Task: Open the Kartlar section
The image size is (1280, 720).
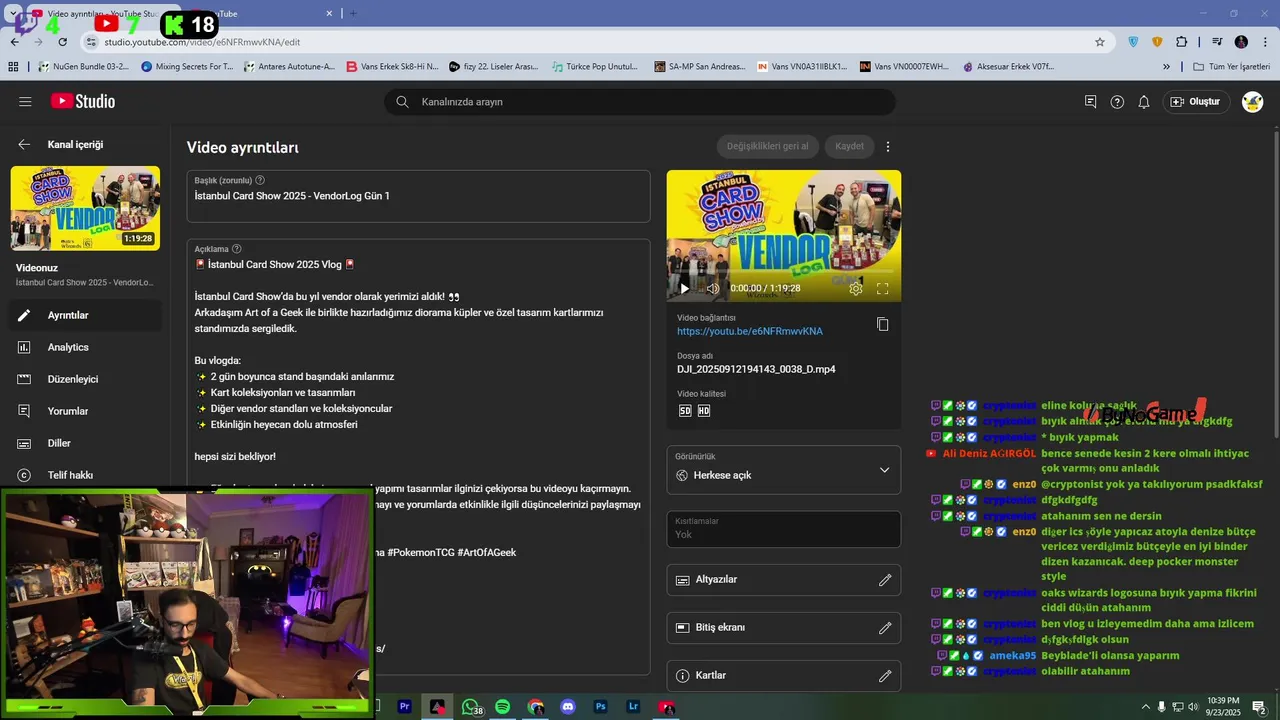Action: pyautogui.click(x=784, y=676)
